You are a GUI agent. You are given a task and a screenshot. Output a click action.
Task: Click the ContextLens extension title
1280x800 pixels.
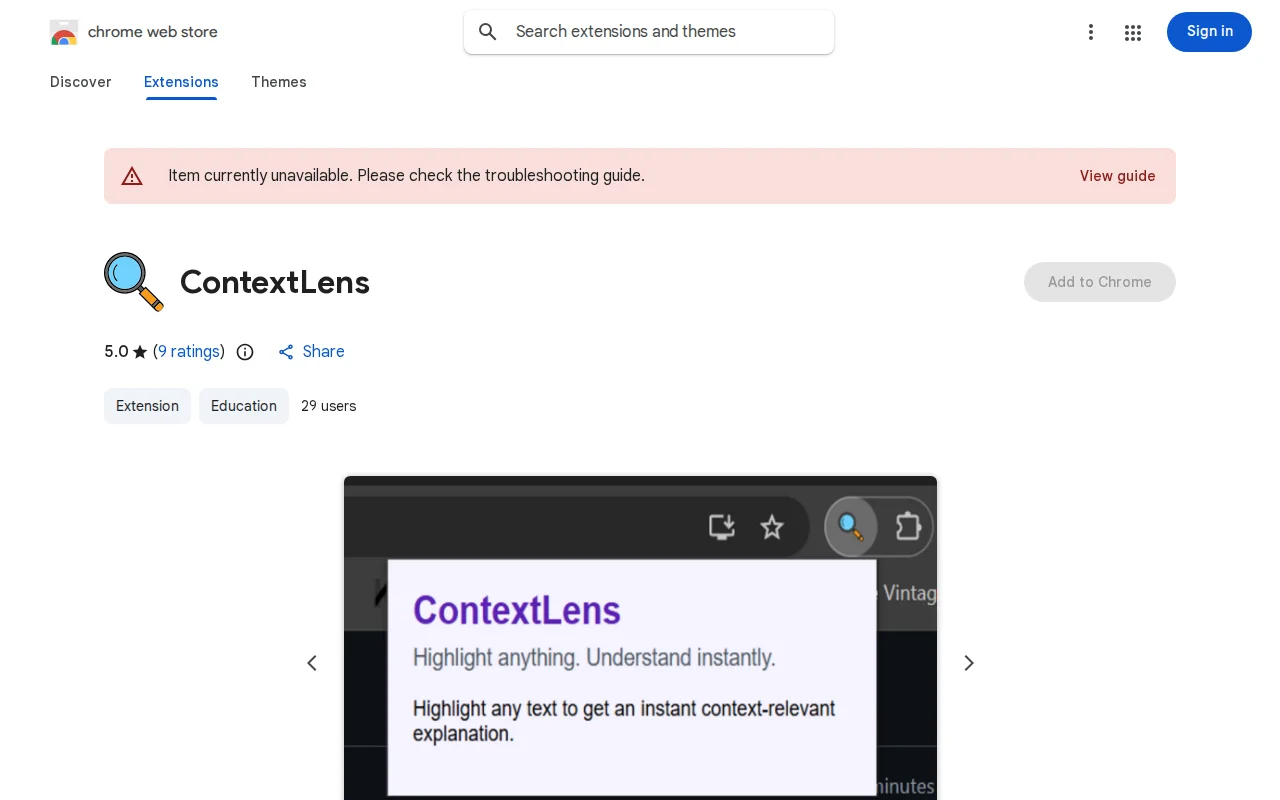[x=275, y=282]
